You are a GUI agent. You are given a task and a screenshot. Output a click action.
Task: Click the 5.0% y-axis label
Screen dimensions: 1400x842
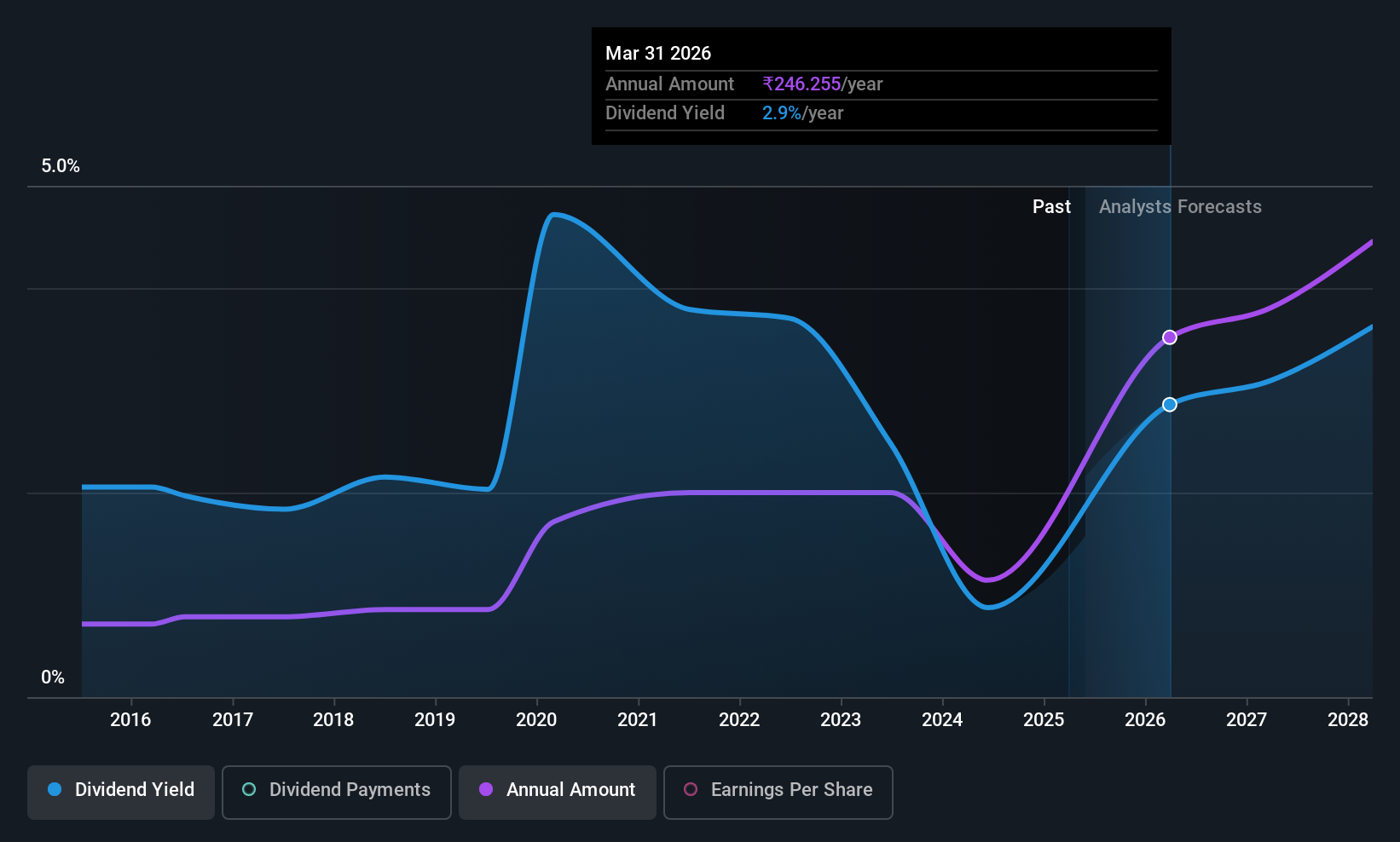61,166
